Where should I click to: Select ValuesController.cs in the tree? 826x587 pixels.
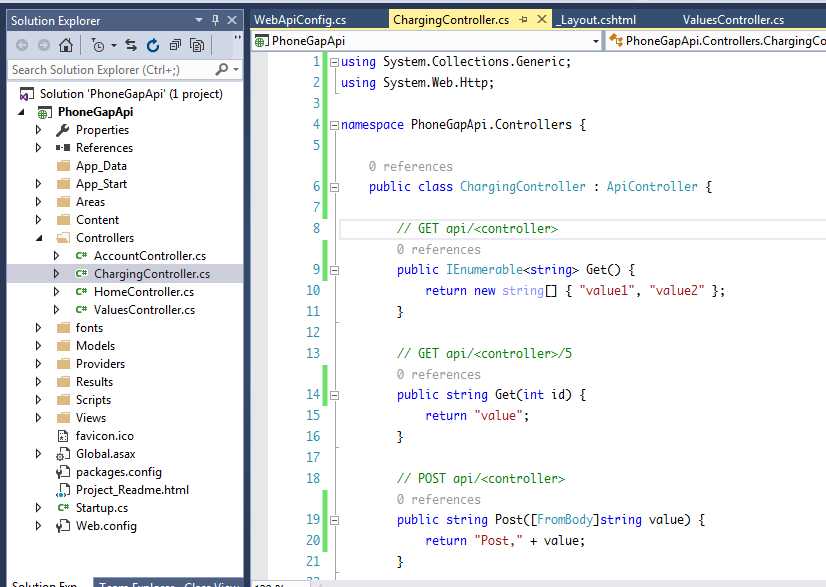pyautogui.click(x=144, y=310)
